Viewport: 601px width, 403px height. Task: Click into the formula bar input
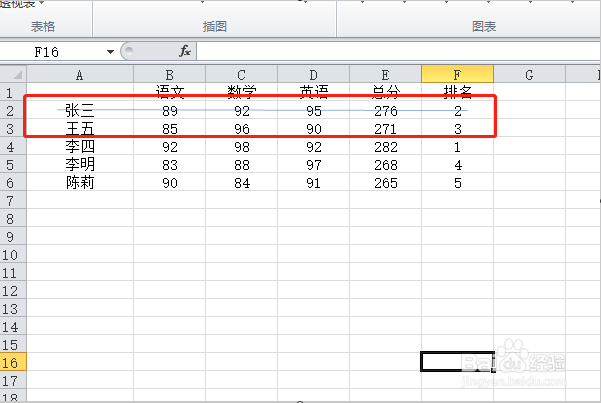tap(398, 51)
